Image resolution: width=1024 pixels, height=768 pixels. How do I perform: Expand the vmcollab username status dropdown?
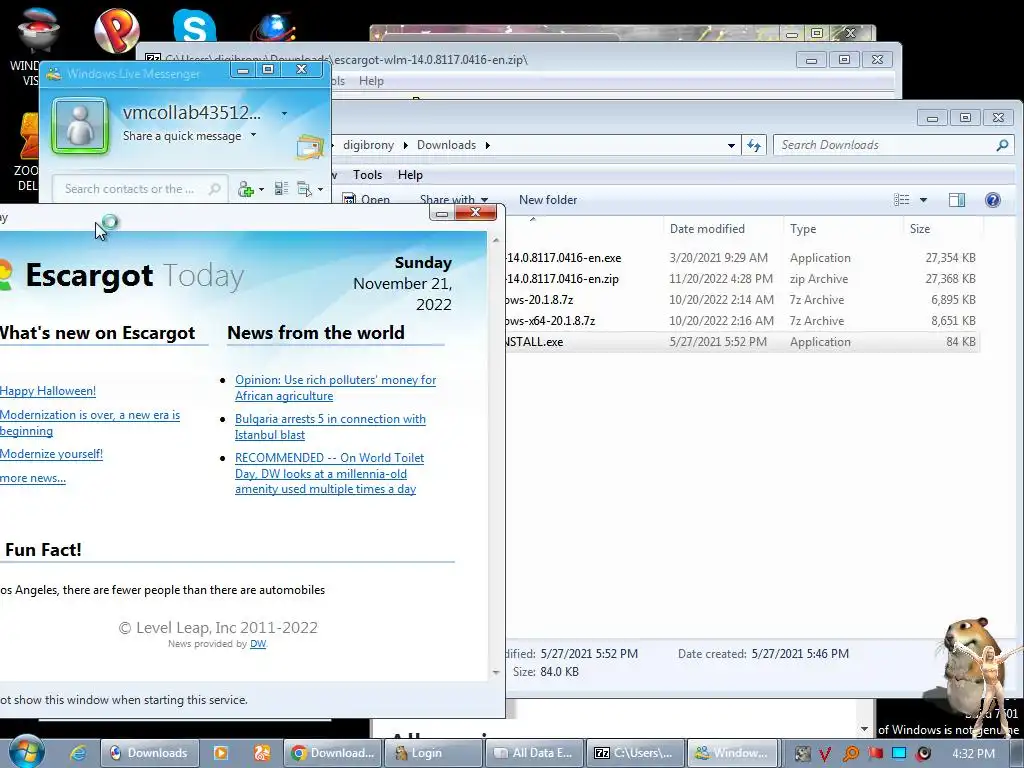(x=284, y=113)
